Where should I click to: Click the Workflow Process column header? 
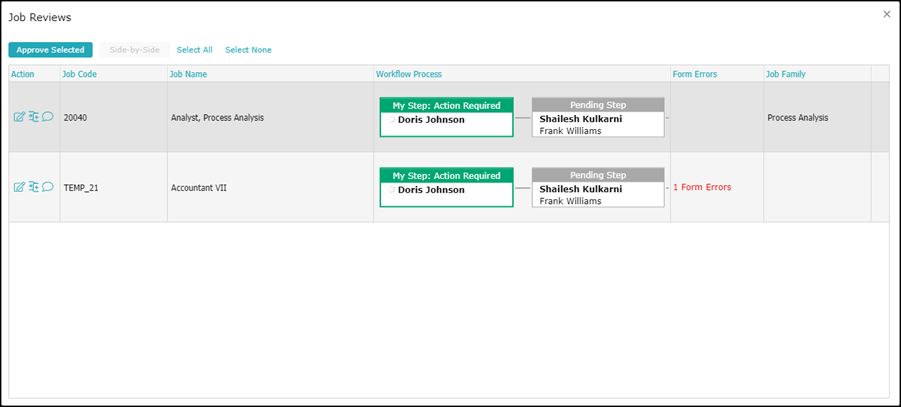point(408,74)
